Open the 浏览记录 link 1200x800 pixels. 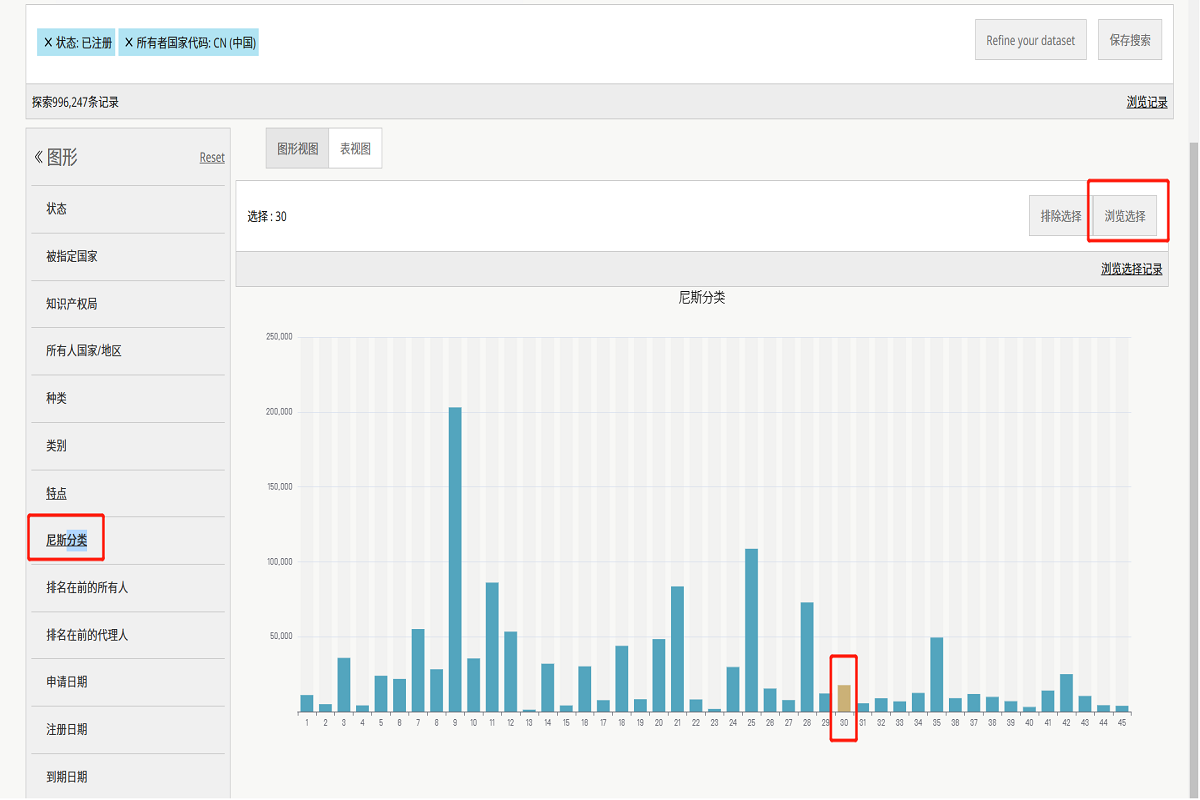point(1147,102)
